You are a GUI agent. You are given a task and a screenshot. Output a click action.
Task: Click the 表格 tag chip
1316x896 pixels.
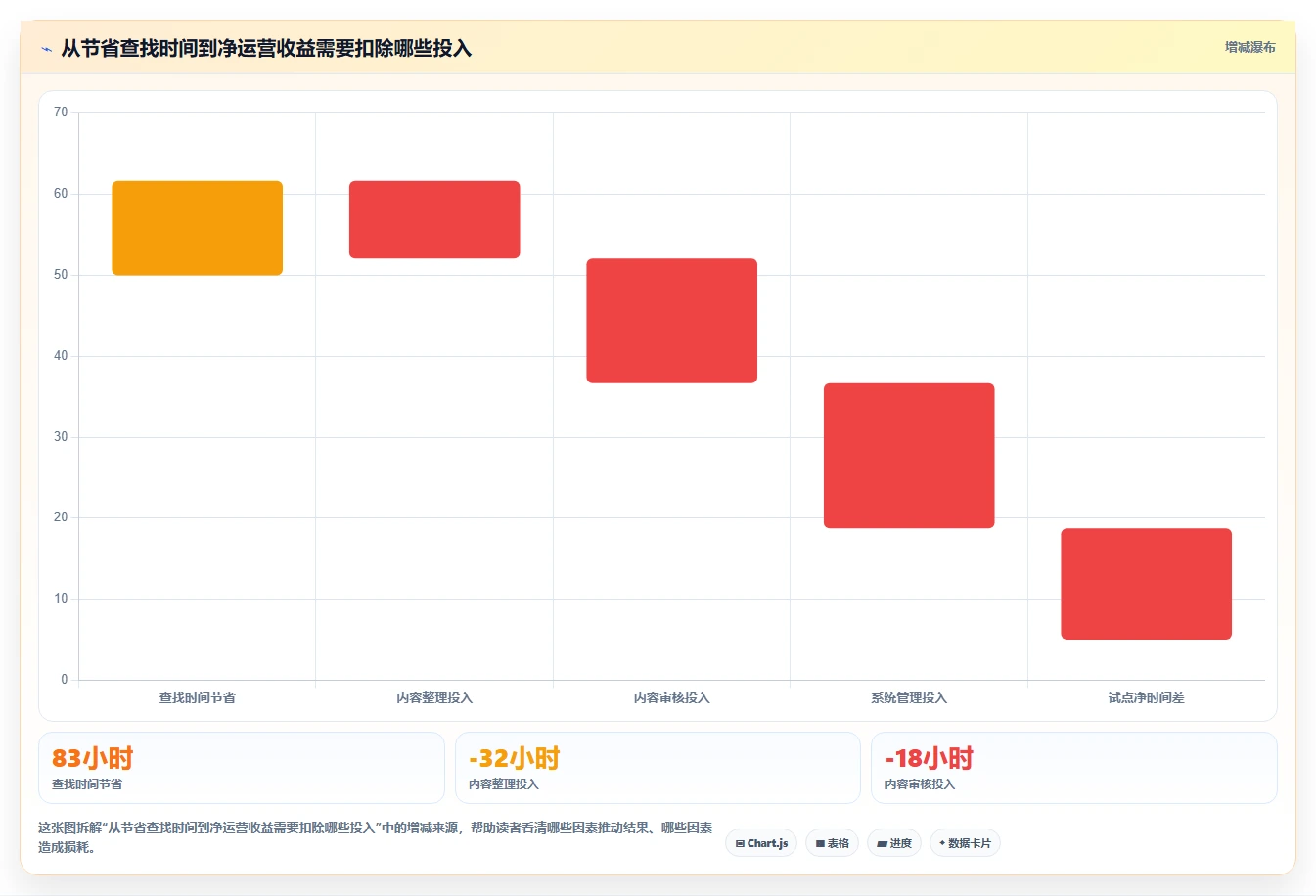click(x=832, y=843)
